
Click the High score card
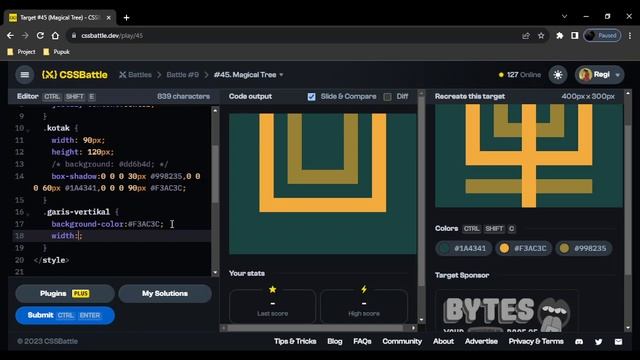click(x=364, y=306)
